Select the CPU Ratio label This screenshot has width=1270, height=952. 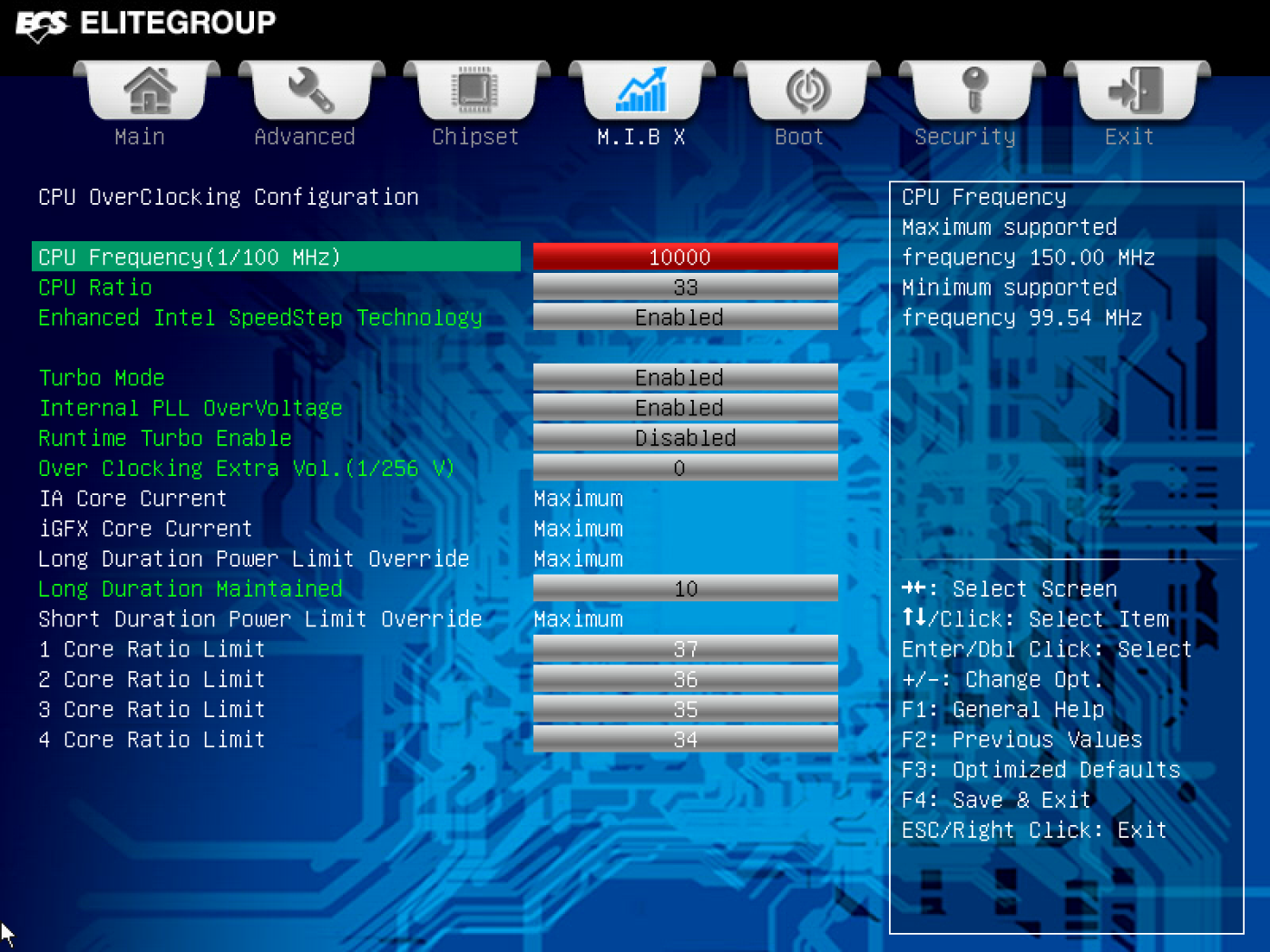[x=95, y=287]
